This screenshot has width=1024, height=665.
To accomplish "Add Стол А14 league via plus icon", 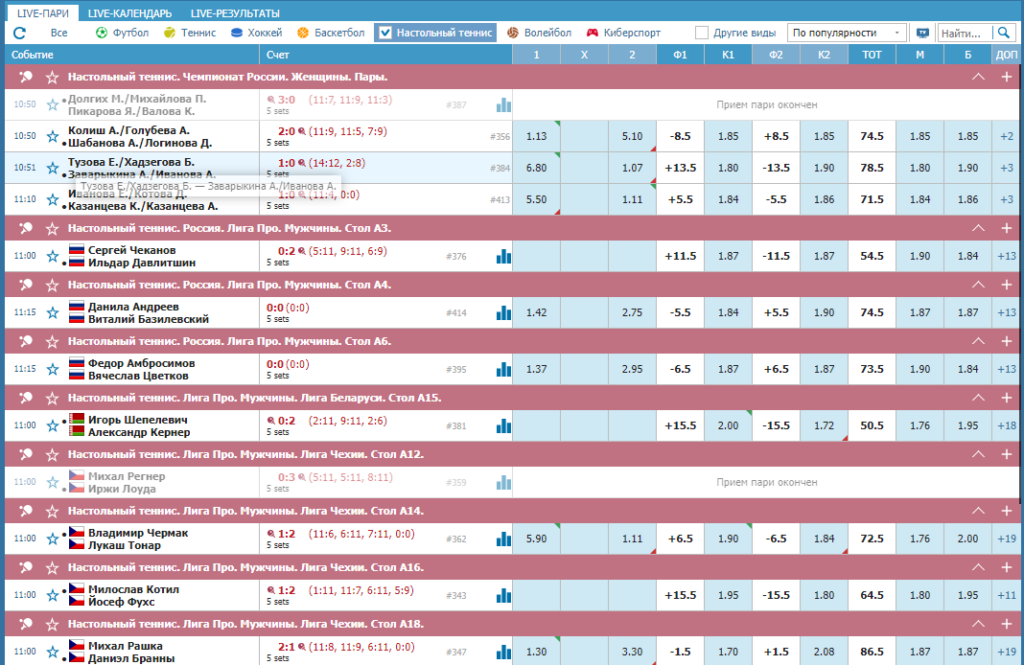I will pyautogui.click(x=1006, y=511).
